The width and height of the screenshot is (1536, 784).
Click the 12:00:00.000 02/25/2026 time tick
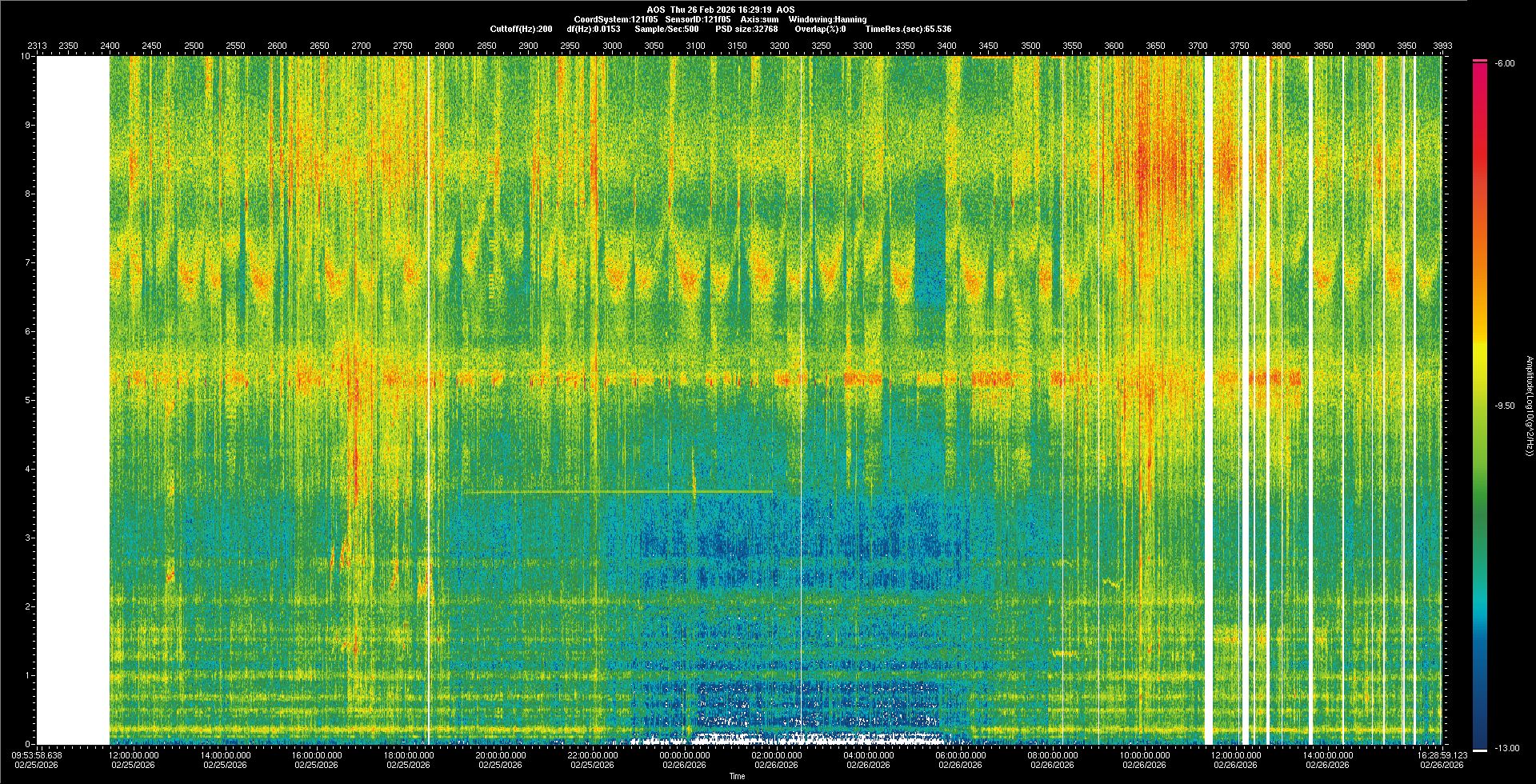(x=133, y=759)
